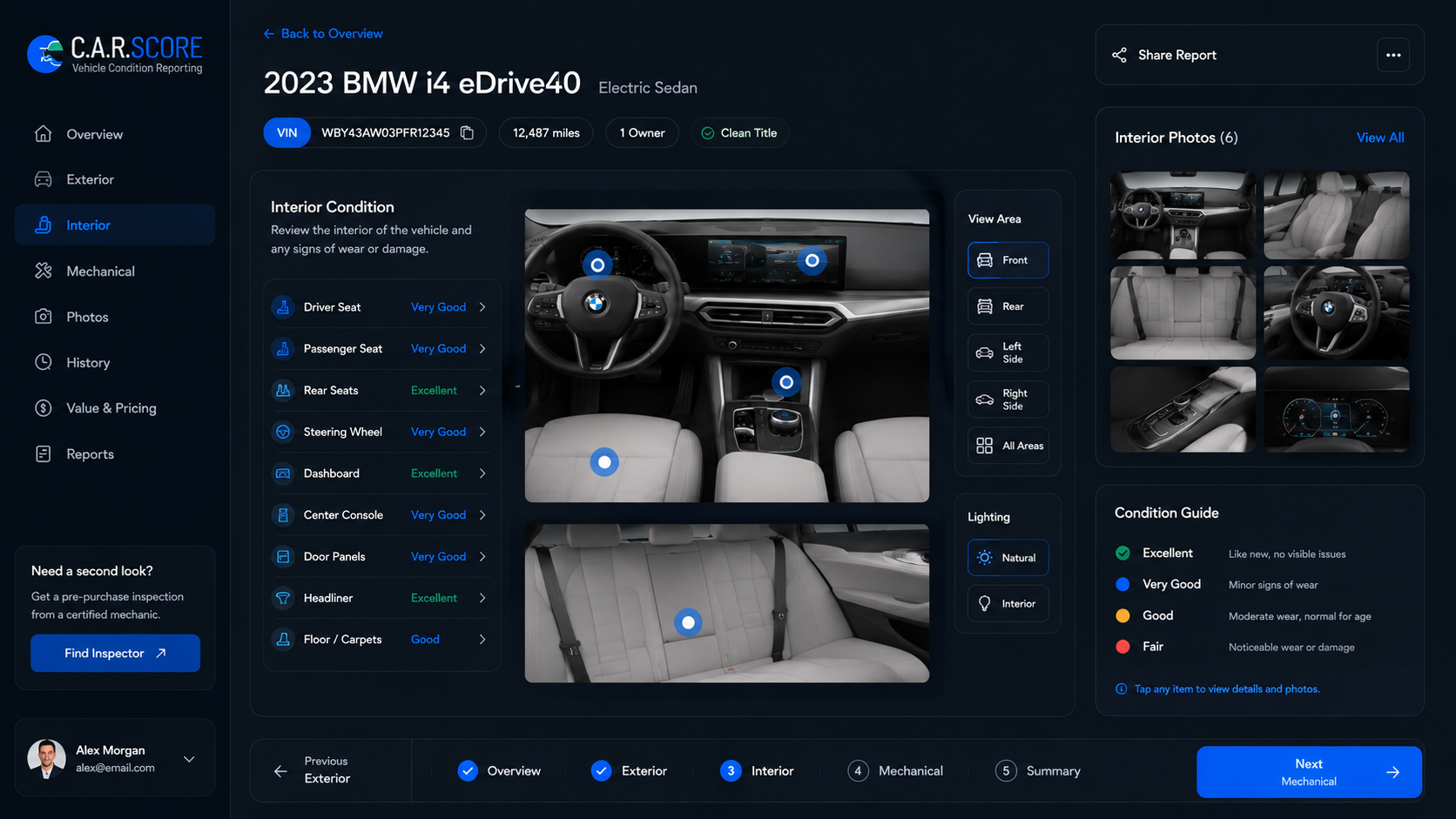Expand the Driver Seat details chevron
This screenshot has width=1456, height=819.
click(482, 307)
